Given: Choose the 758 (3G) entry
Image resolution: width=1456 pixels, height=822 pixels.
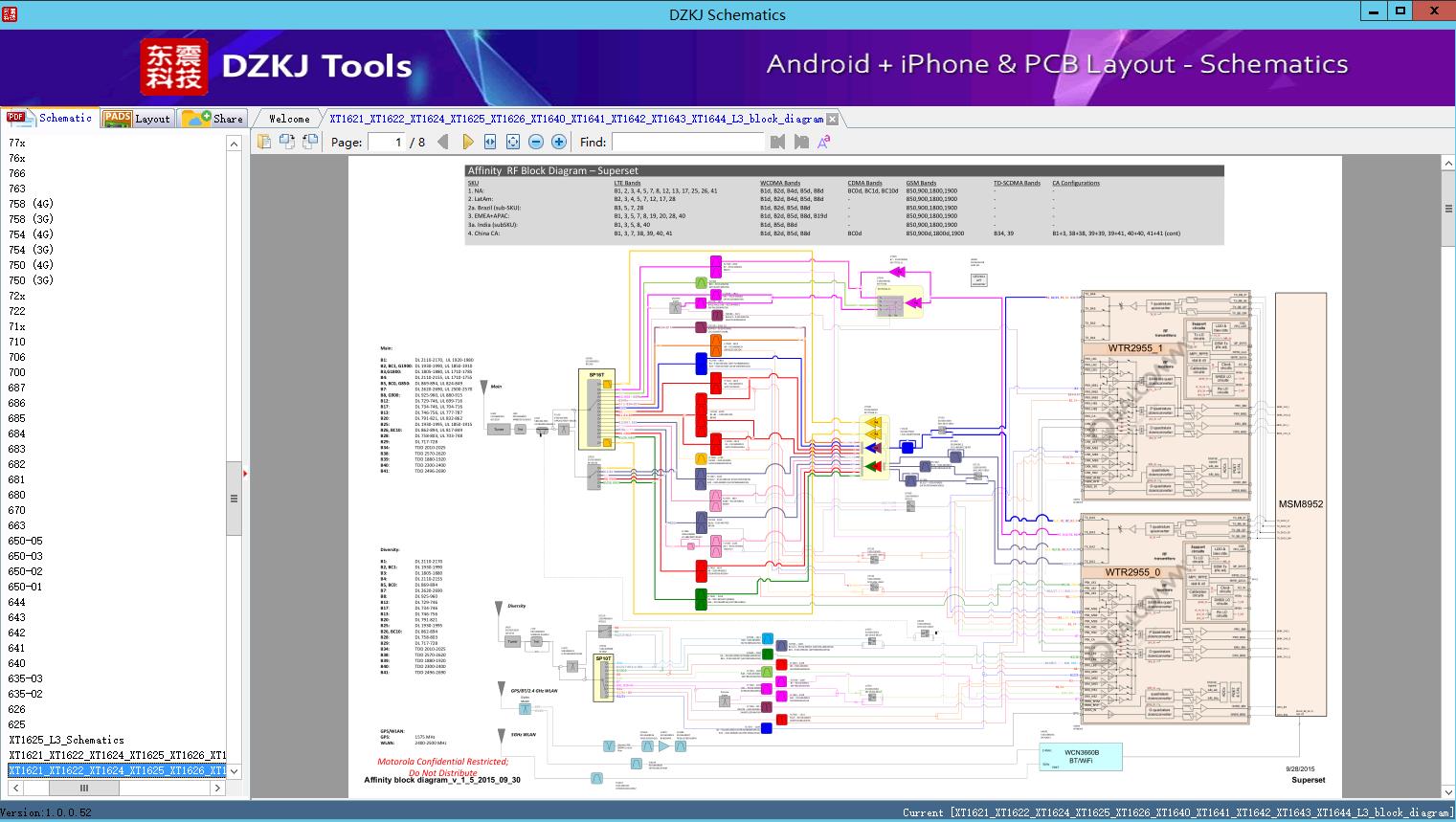Looking at the screenshot, I should (31, 219).
